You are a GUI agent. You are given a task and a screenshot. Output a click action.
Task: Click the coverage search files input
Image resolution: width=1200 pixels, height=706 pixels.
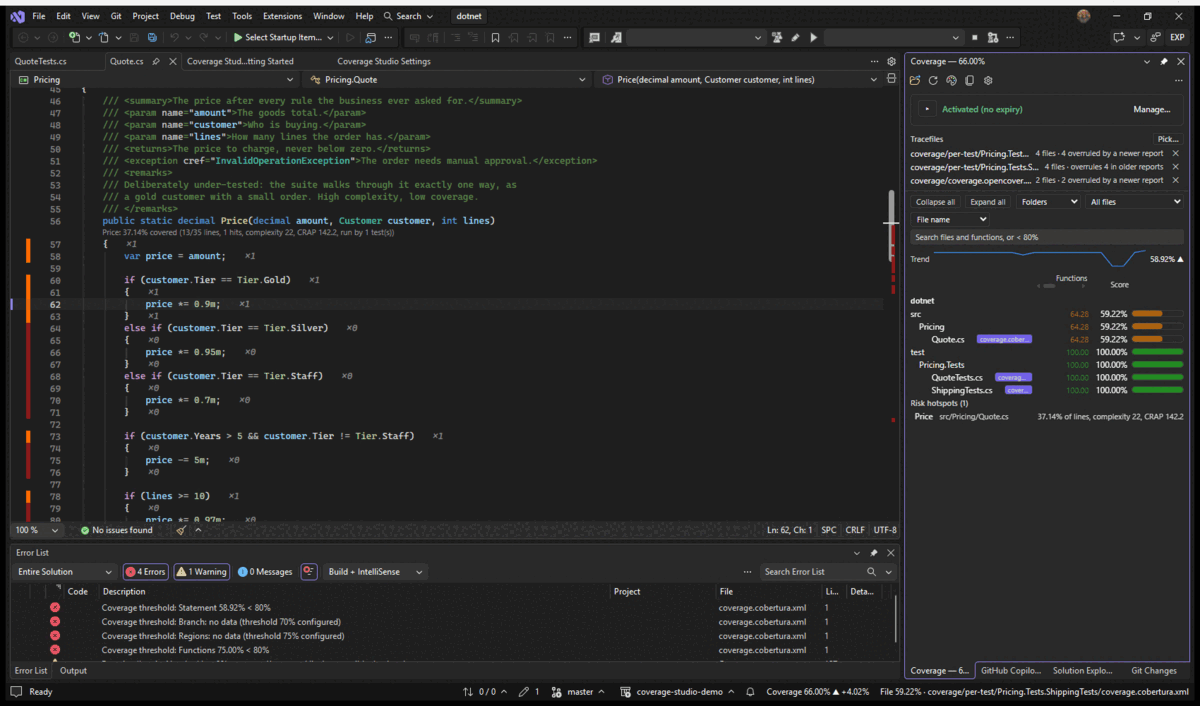pos(1047,237)
